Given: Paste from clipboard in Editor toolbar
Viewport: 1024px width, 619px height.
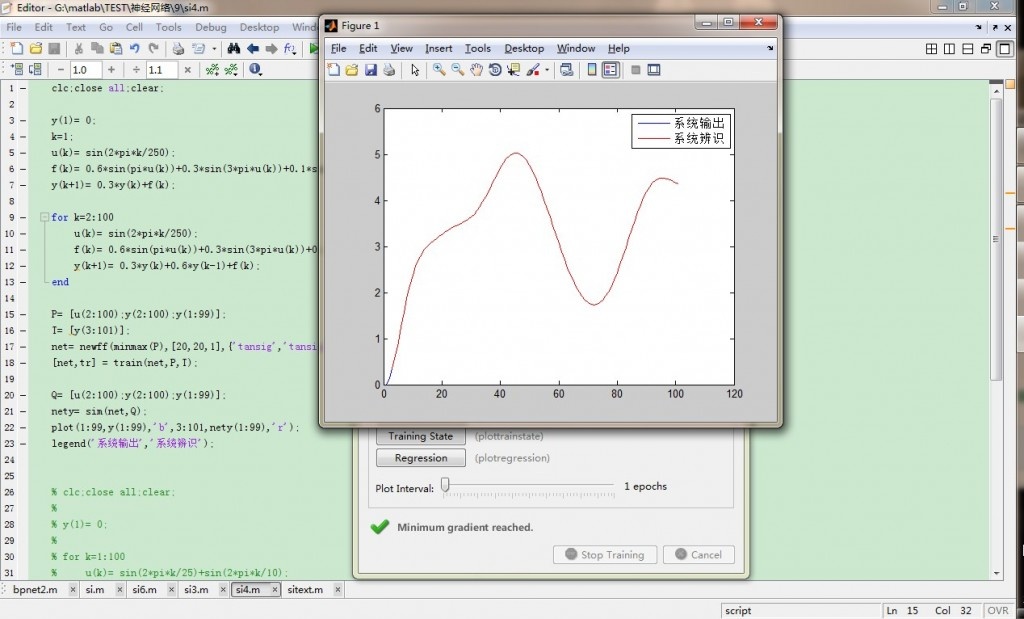Looking at the screenshot, I should (x=116, y=48).
